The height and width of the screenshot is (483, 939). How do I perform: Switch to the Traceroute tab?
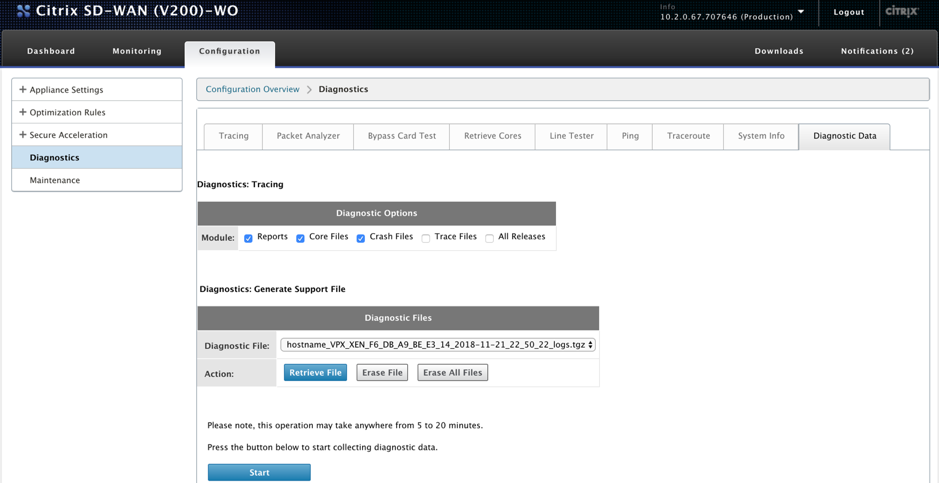click(688, 136)
